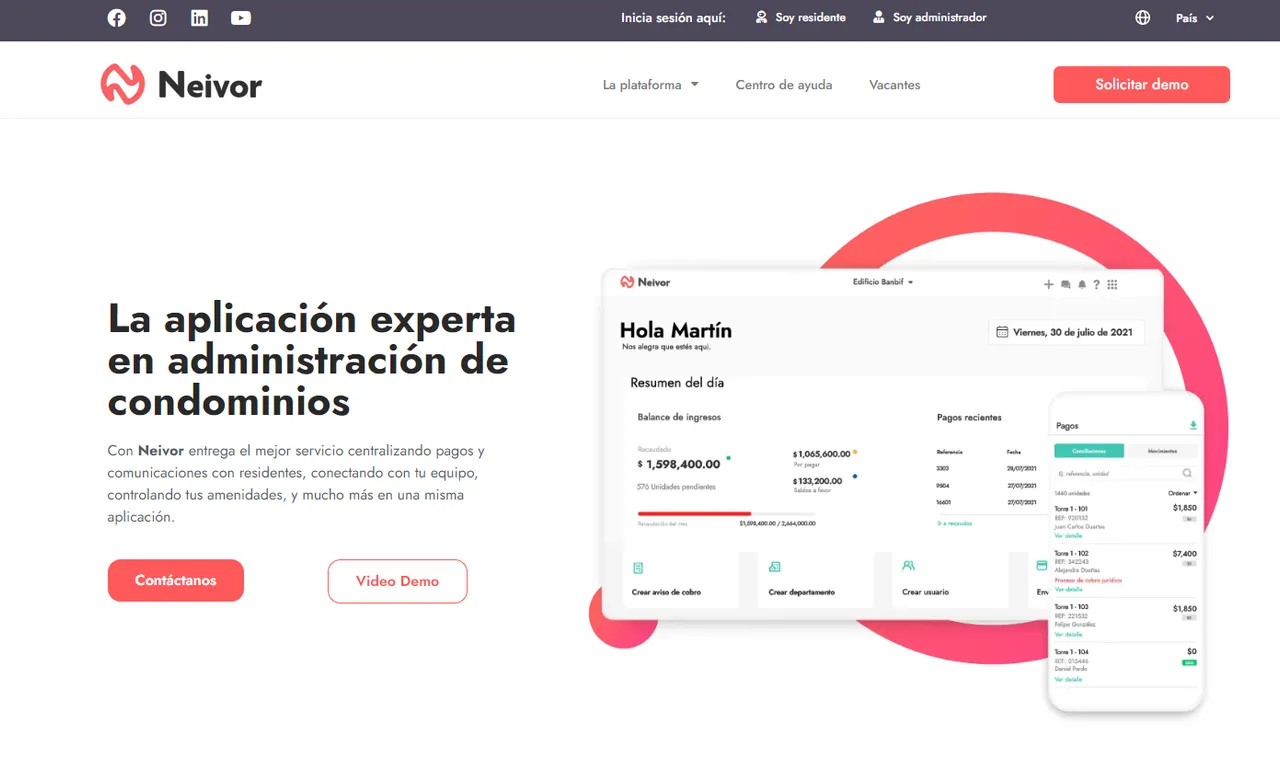Click the Torre 1 - 101 payment row

[x=1126, y=521]
